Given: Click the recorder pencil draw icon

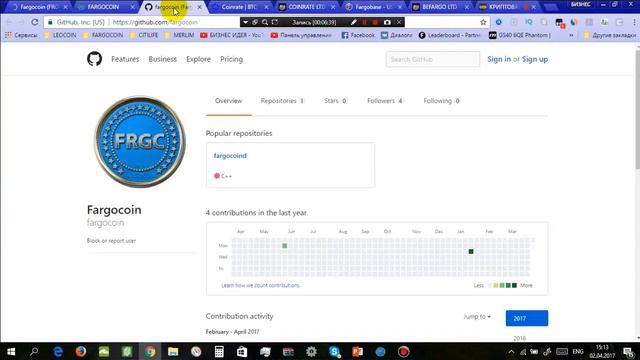Looking at the screenshot, I should 353,22.
